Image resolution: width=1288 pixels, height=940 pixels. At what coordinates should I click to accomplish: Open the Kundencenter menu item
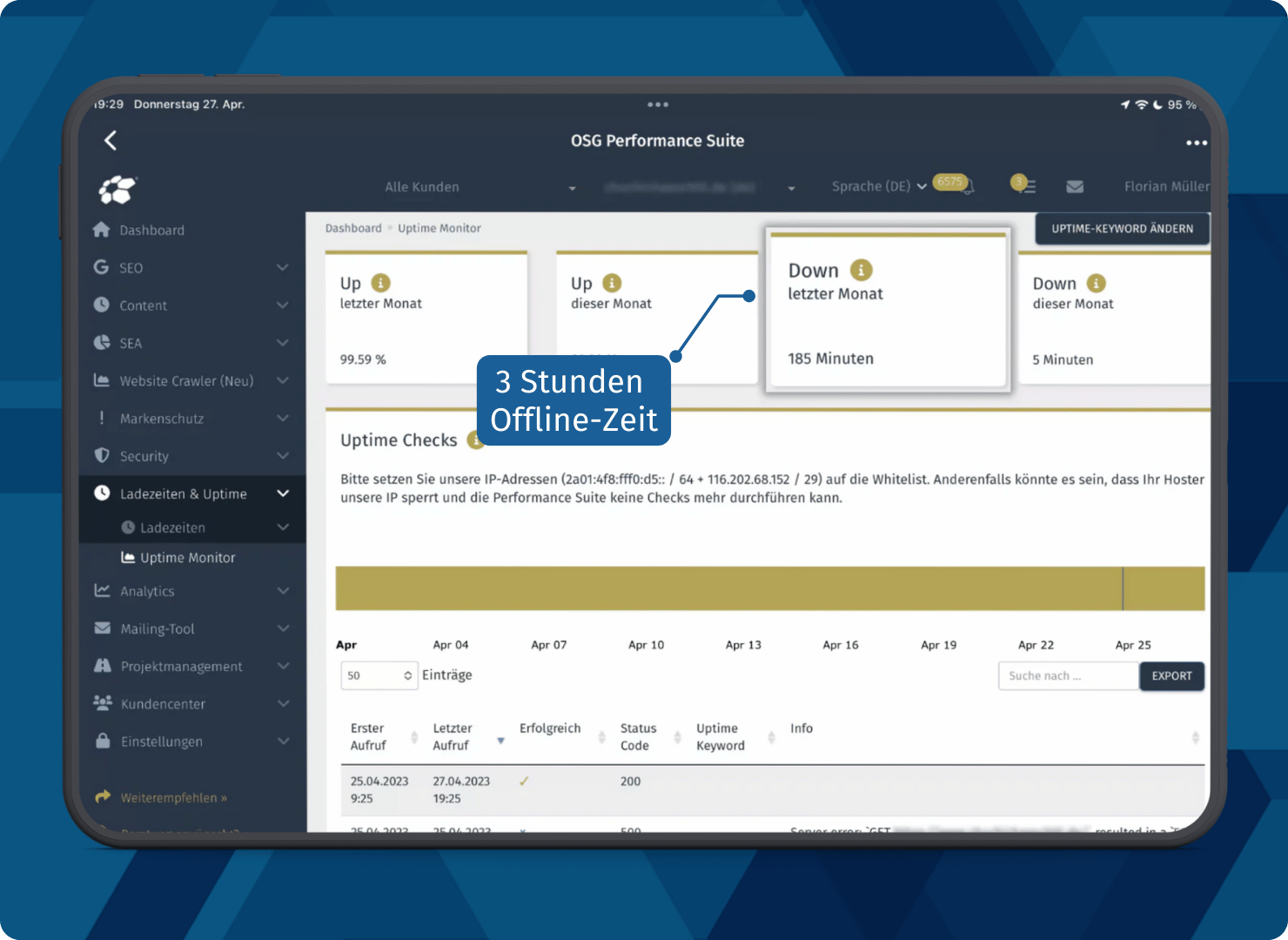pos(163,703)
